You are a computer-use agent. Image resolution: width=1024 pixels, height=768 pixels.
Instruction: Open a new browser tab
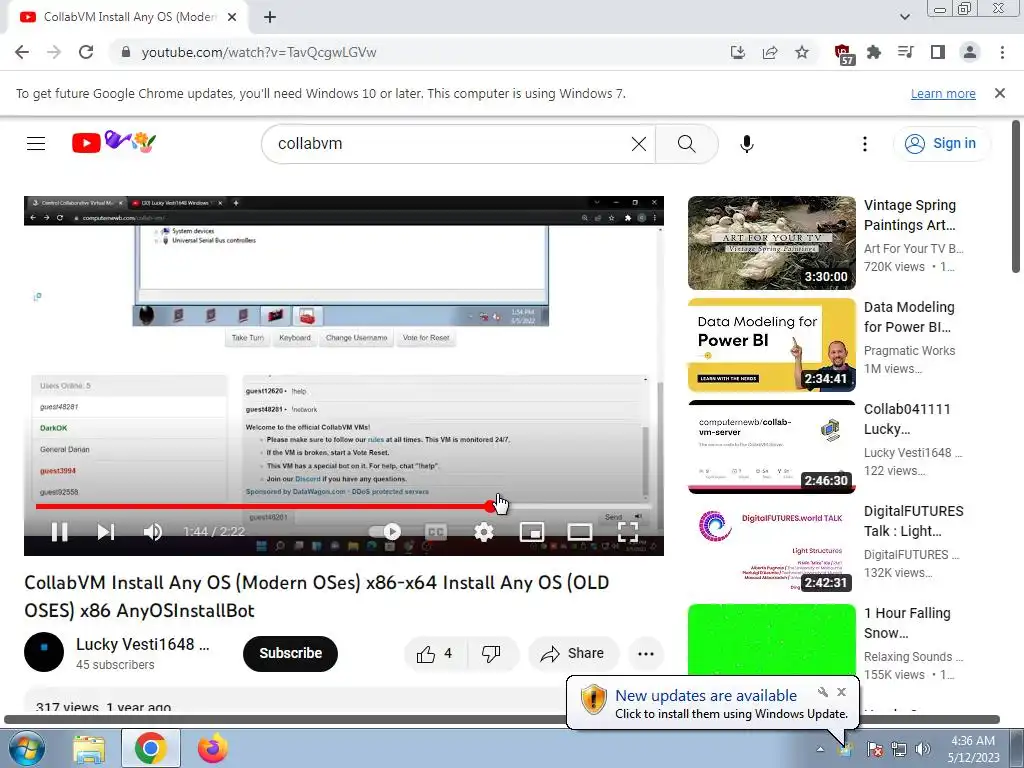click(x=270, y=17)
